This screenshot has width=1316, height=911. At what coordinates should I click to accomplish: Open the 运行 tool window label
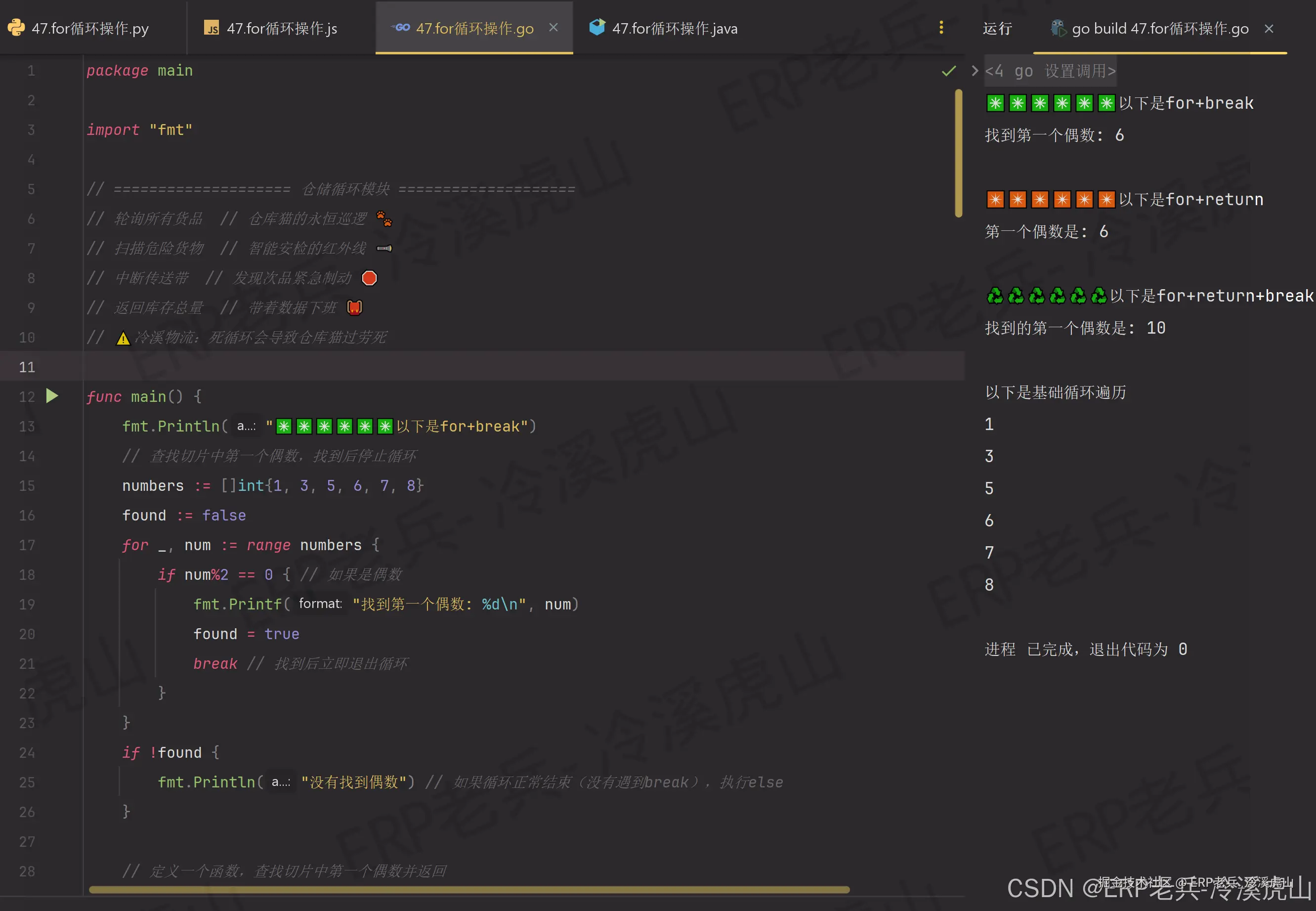click(x=997, y=29)
